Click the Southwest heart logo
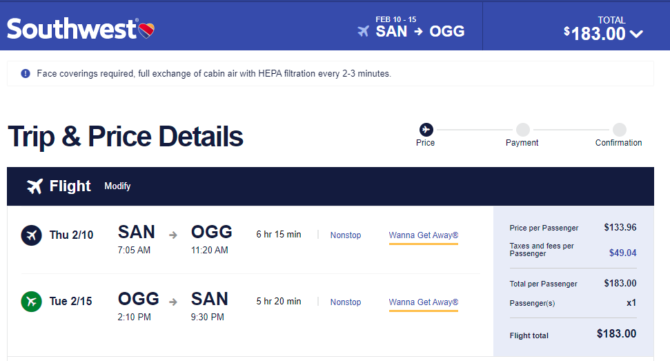This screenshot has height=361, width=670. point(146,30)
